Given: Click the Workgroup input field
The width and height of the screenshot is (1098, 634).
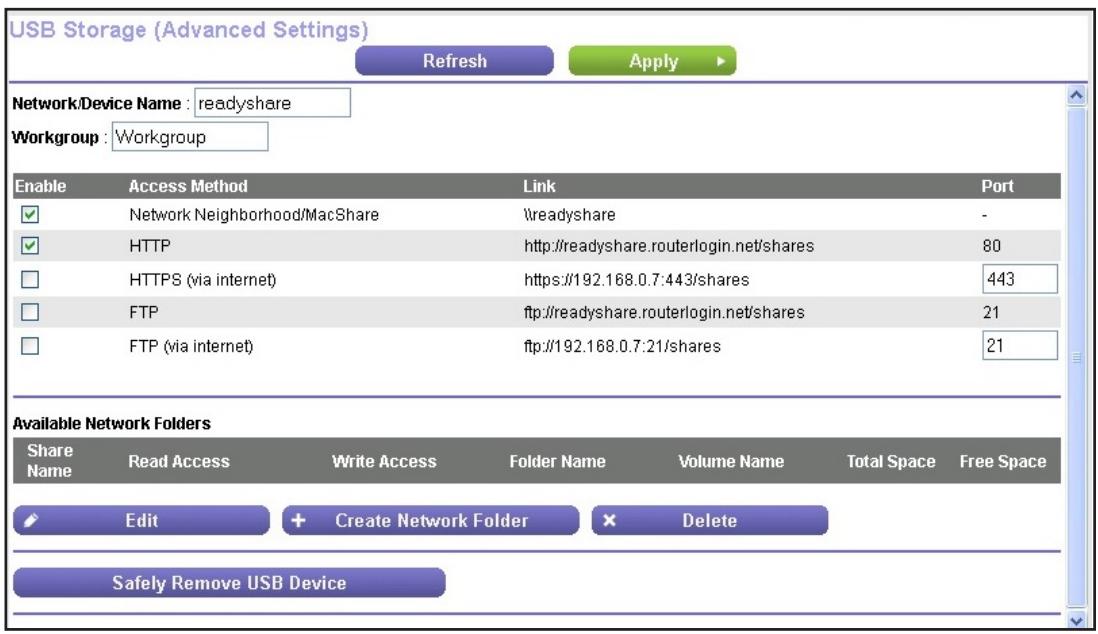Looking at the screenshot, I should [x=190, y=137].
